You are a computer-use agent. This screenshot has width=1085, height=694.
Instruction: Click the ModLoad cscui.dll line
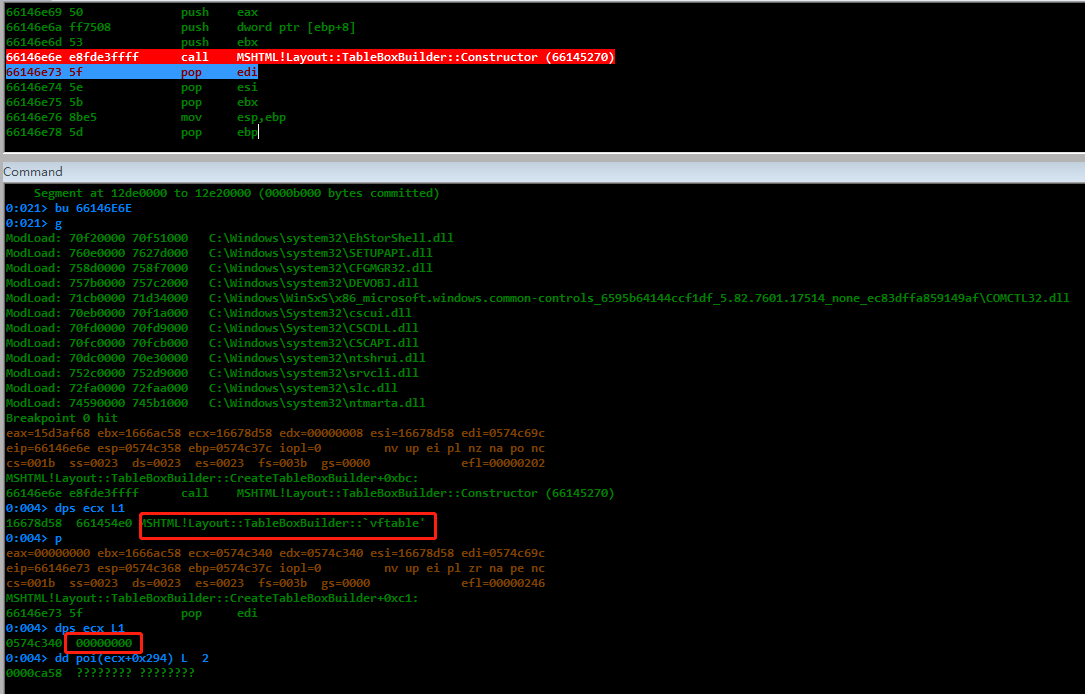[209, 313]
